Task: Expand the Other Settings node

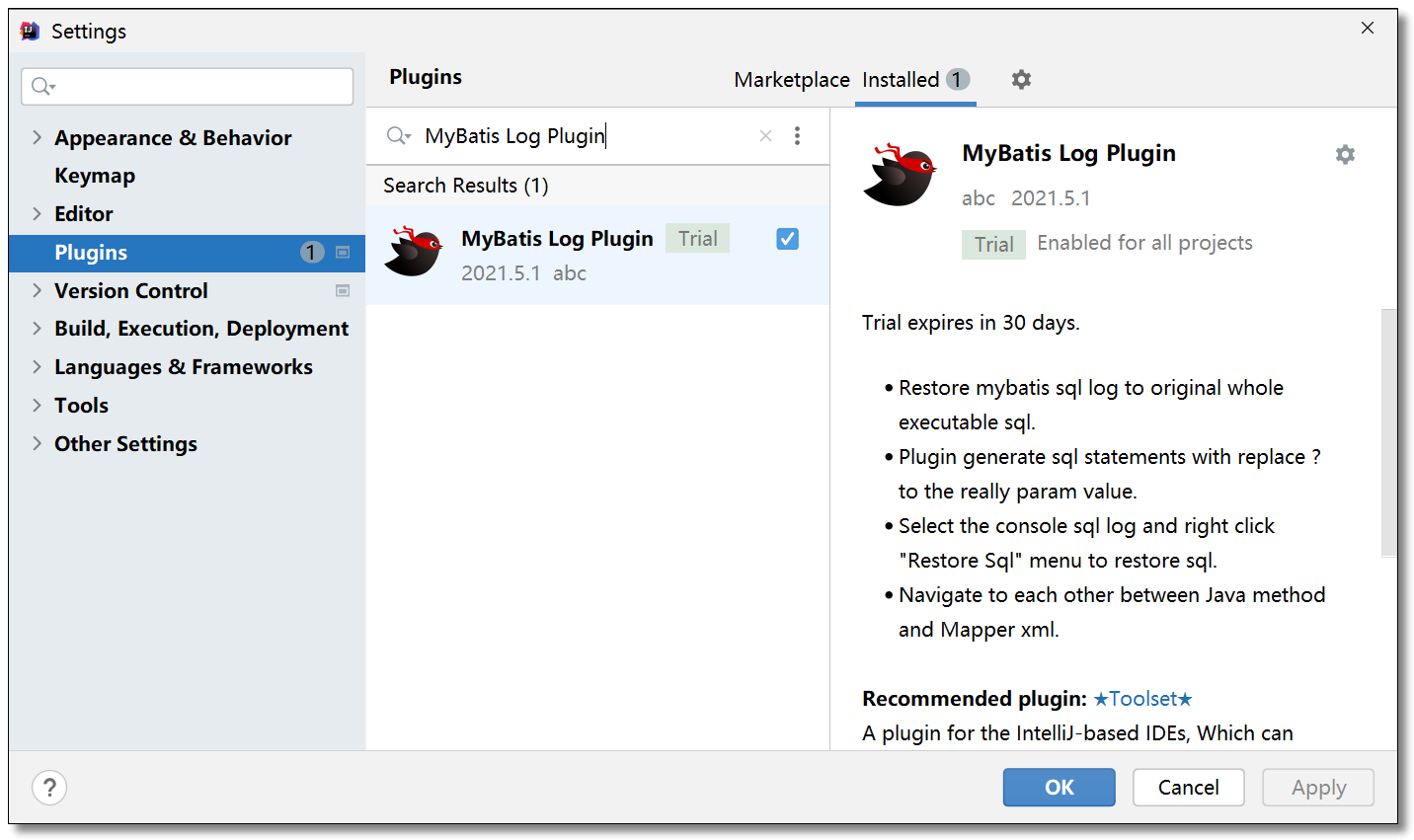Action: (37, 443)
